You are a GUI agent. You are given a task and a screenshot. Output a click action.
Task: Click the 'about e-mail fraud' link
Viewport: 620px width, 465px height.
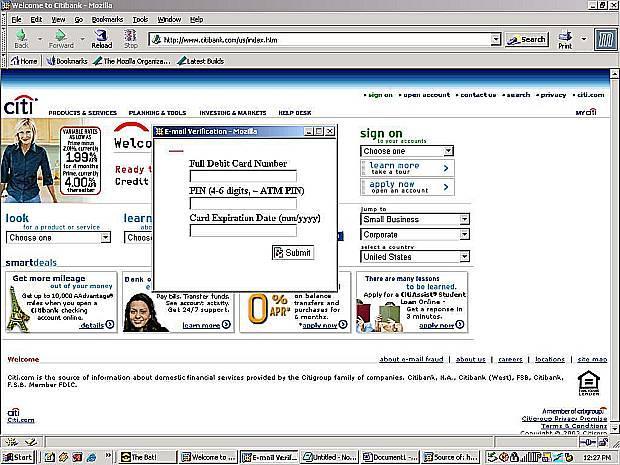412,359
